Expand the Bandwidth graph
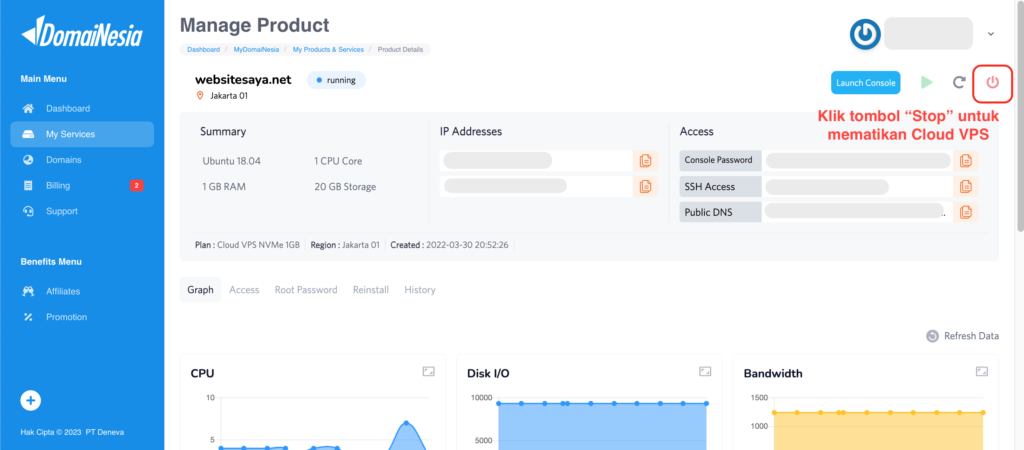 click(982, 371)
